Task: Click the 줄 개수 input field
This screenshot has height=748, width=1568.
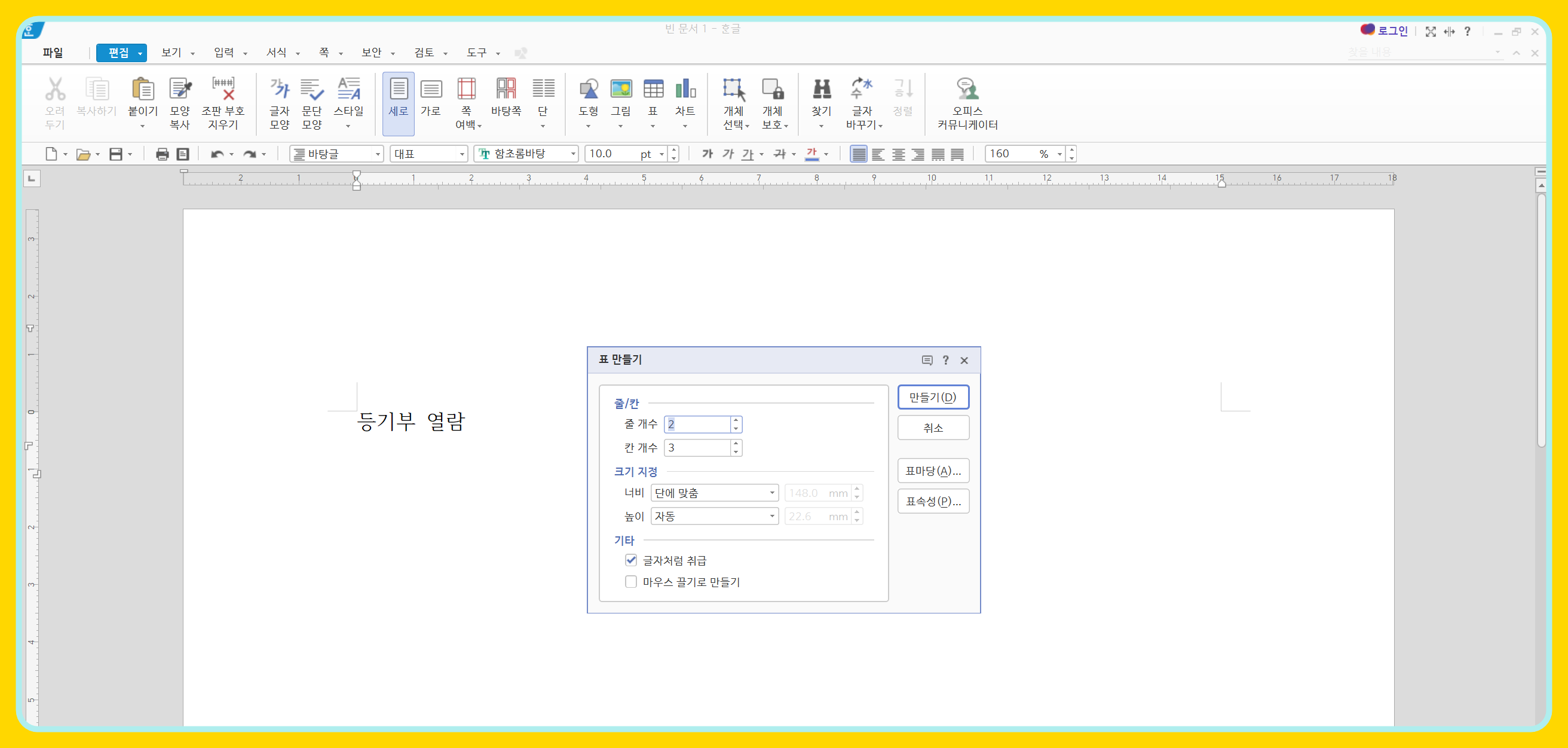Action: (x=697, y=424)
